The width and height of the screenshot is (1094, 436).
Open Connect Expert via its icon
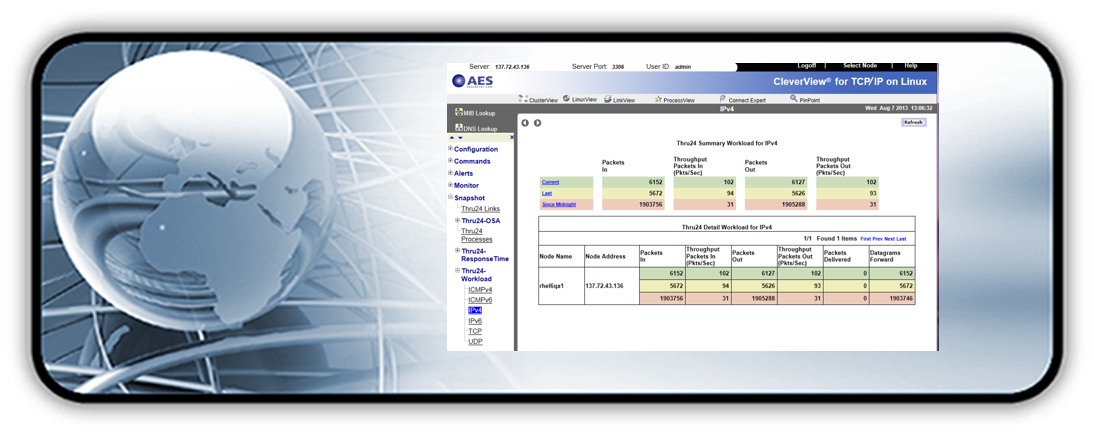click(x=723, y=99)
